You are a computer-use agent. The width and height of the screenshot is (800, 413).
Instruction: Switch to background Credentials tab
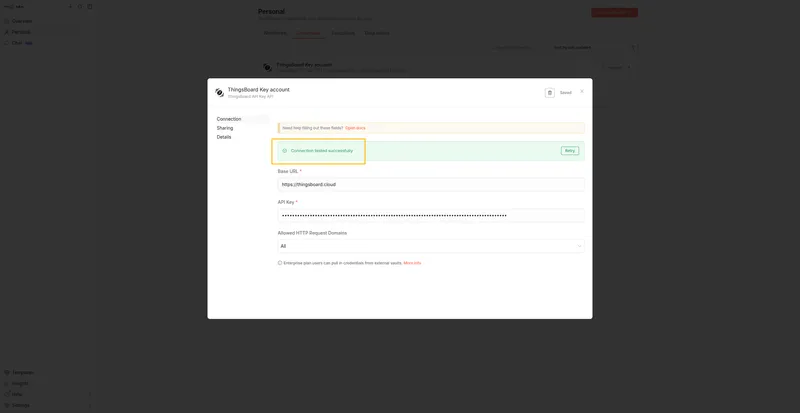point(308,33)
